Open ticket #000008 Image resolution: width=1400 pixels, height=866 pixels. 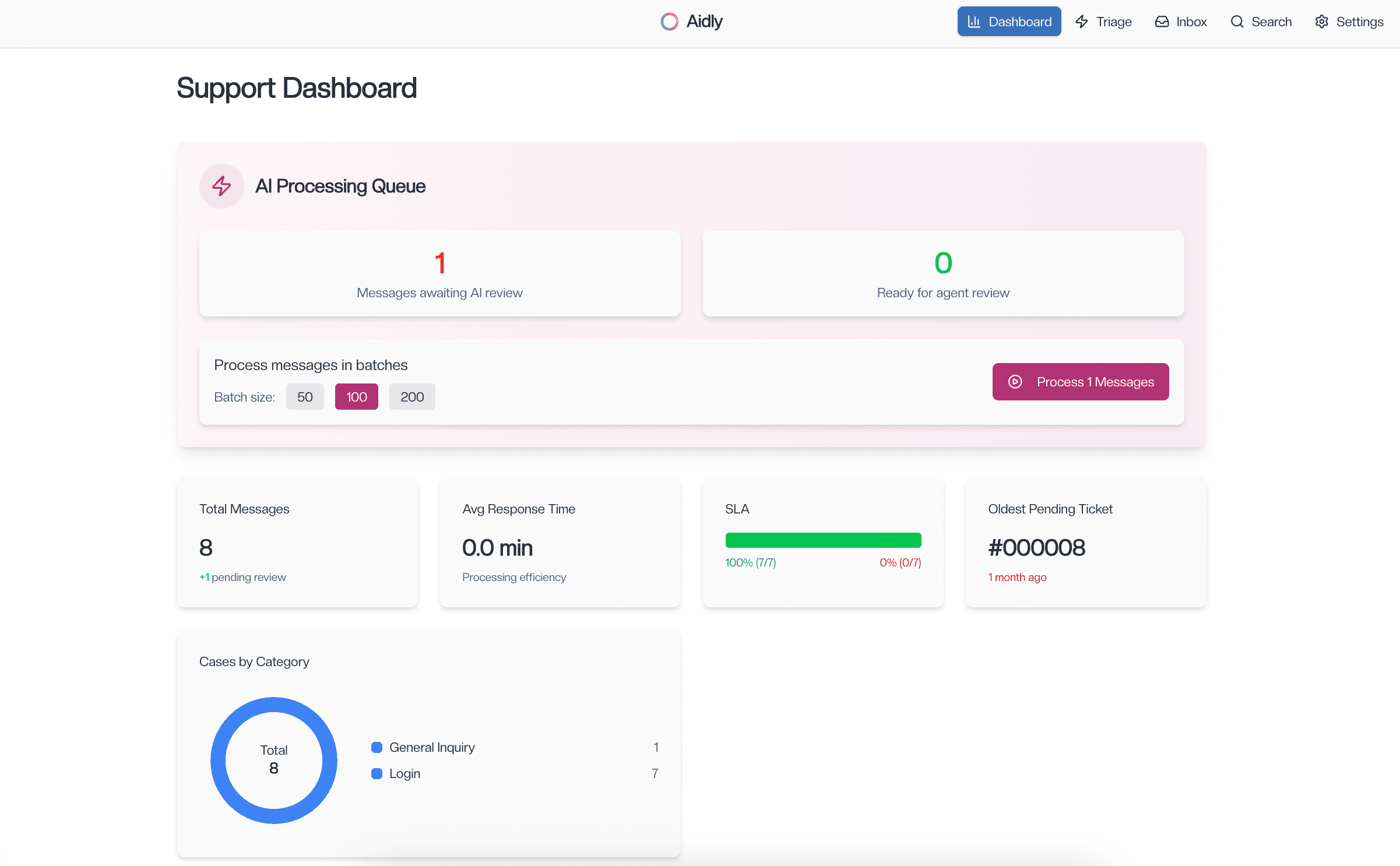(1037, 547)
